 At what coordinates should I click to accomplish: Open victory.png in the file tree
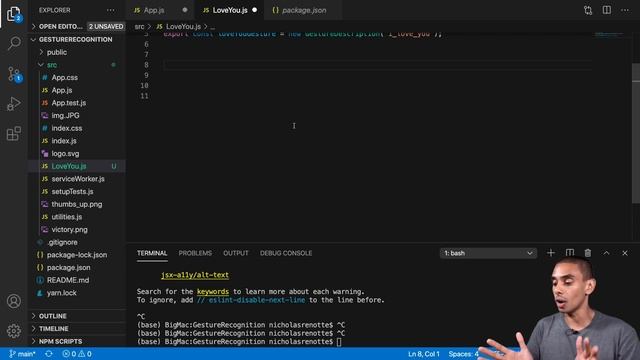pyautogui.click(x=69, y=229)
